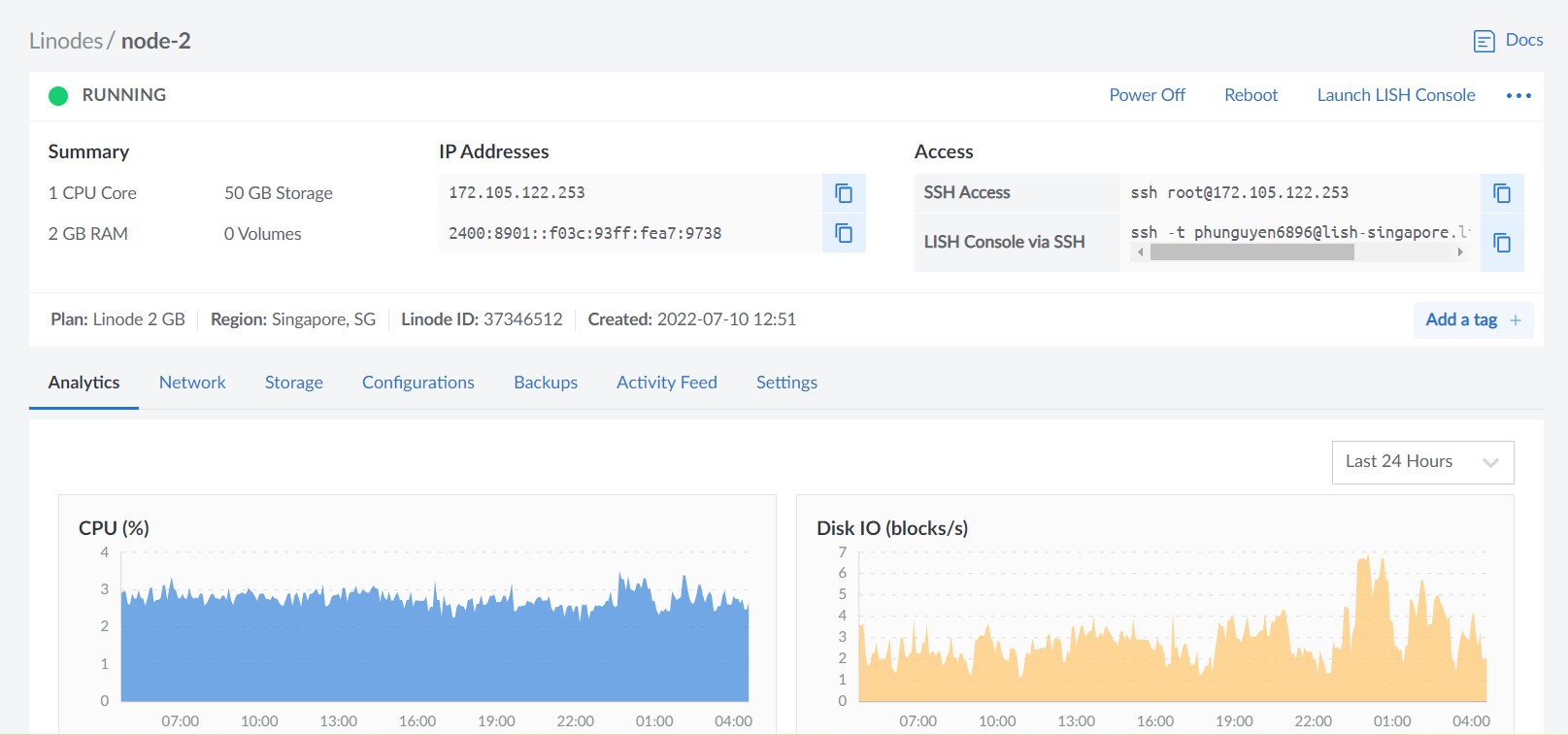Open the Storage tab
Screen dimensions: 1568x735
(293, 383)
